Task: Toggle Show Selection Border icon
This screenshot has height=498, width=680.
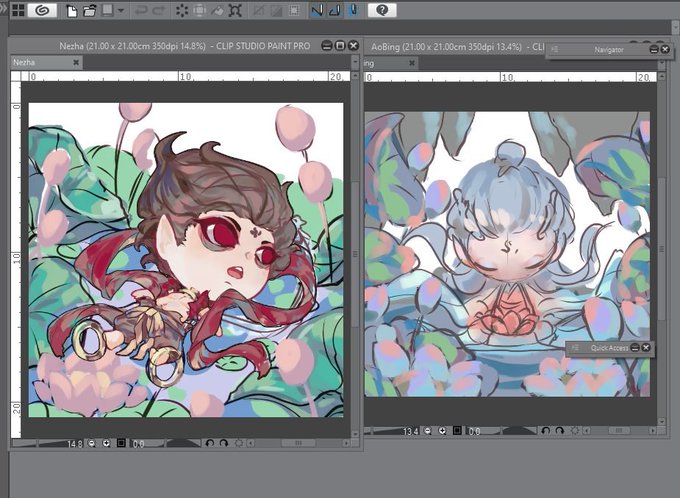Action: (294, 11)
